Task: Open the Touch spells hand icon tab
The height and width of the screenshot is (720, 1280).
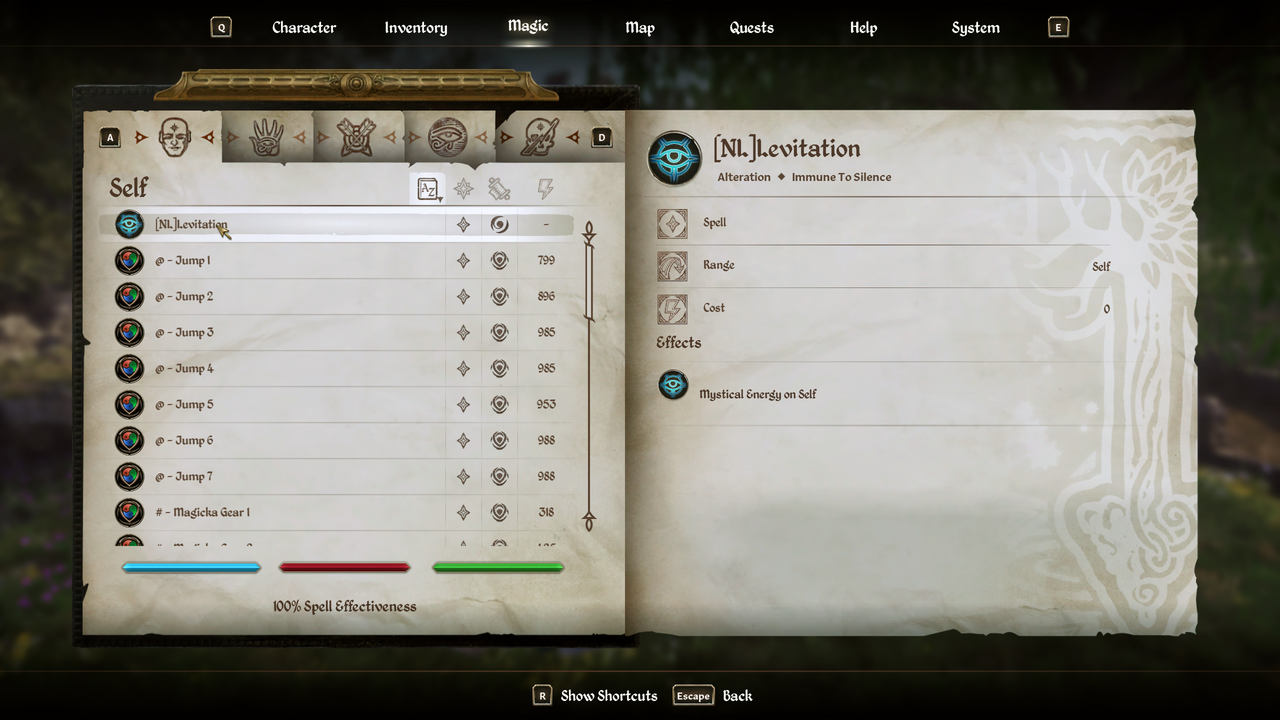Action: pyautogui.click(x=266, y=137)
